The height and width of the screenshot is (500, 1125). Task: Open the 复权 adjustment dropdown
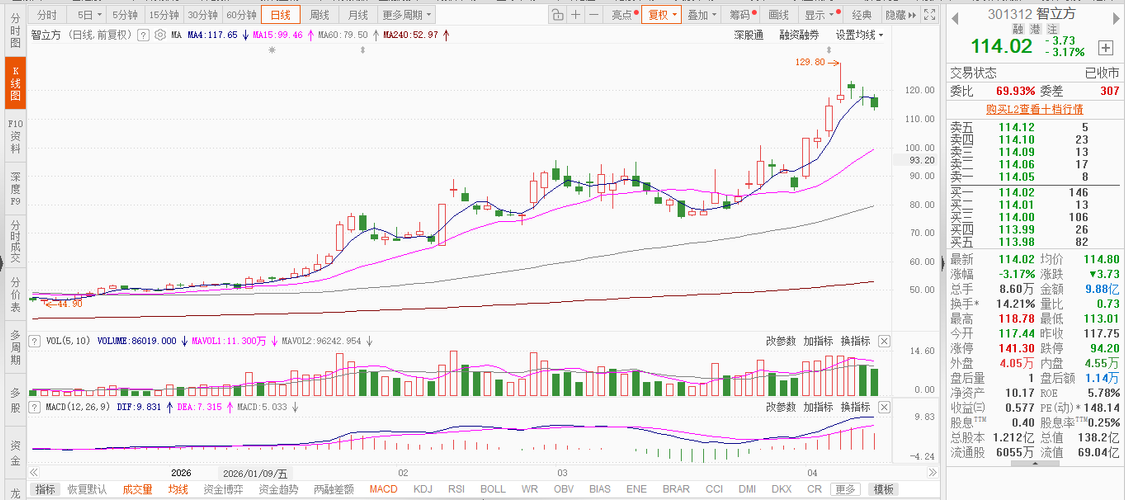pos(660,14)
